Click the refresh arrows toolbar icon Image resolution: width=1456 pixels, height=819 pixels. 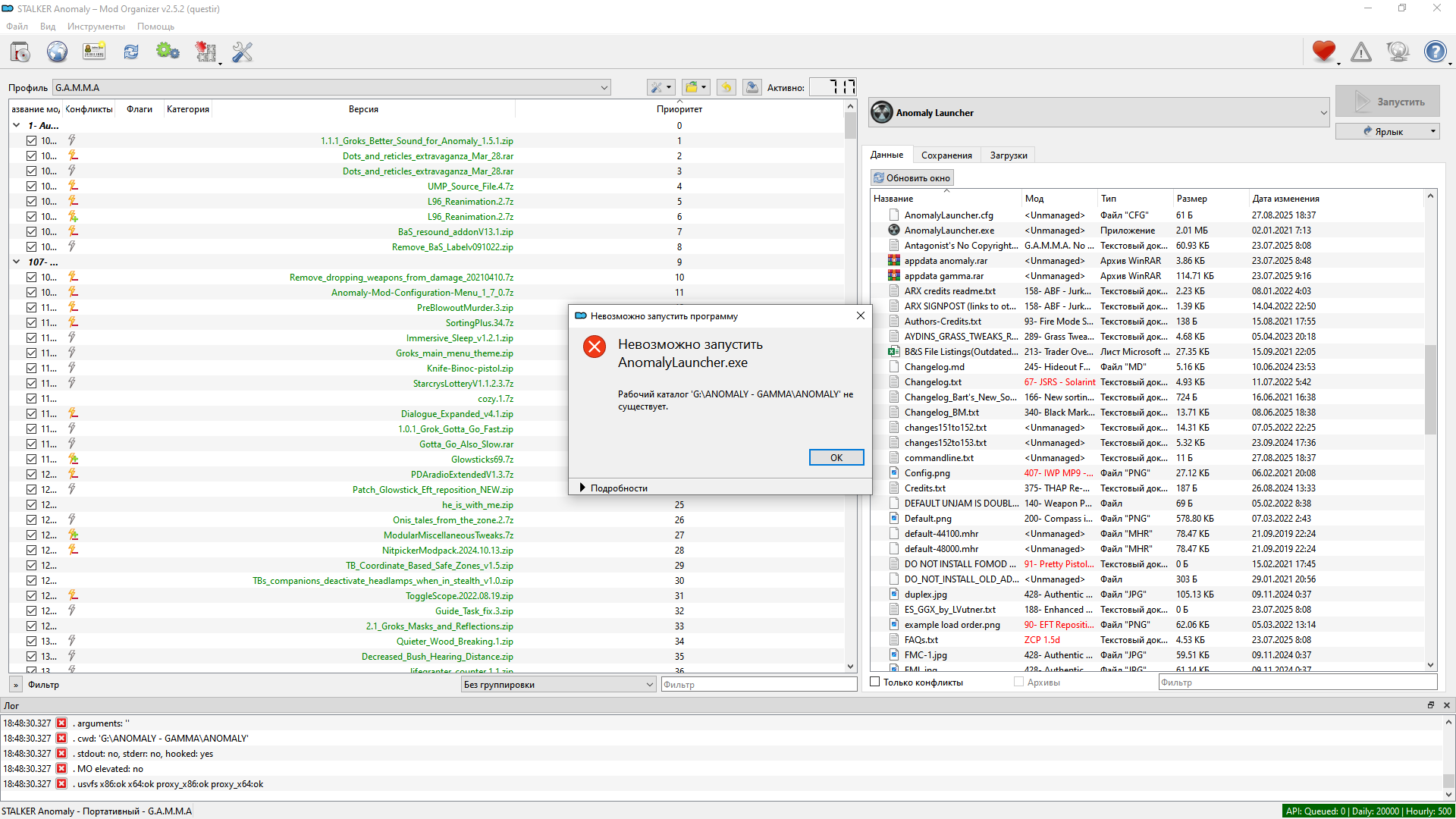pos(131,52)
